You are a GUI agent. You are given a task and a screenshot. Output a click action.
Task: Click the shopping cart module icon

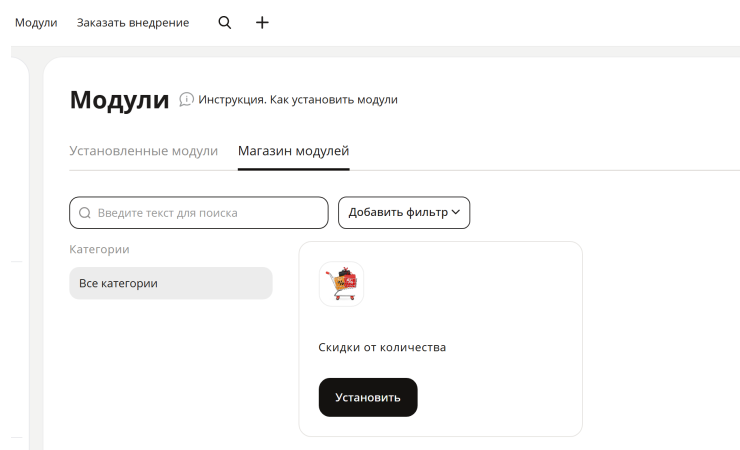[x=341, y=284]
